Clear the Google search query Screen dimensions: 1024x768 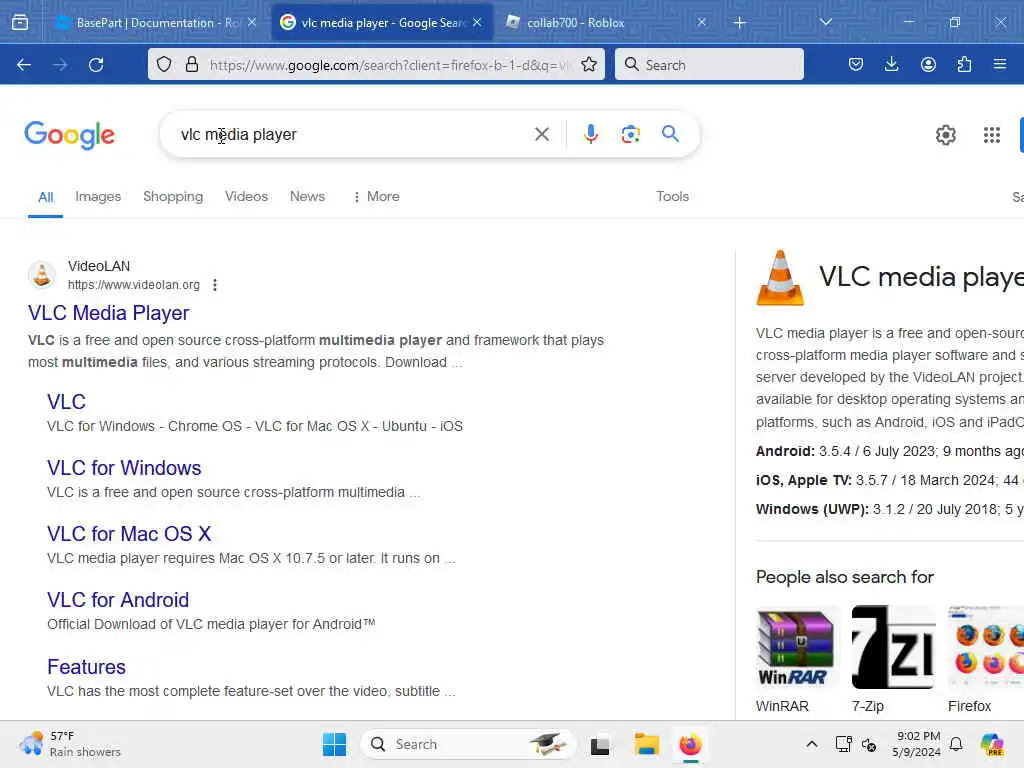click(542, 135)
